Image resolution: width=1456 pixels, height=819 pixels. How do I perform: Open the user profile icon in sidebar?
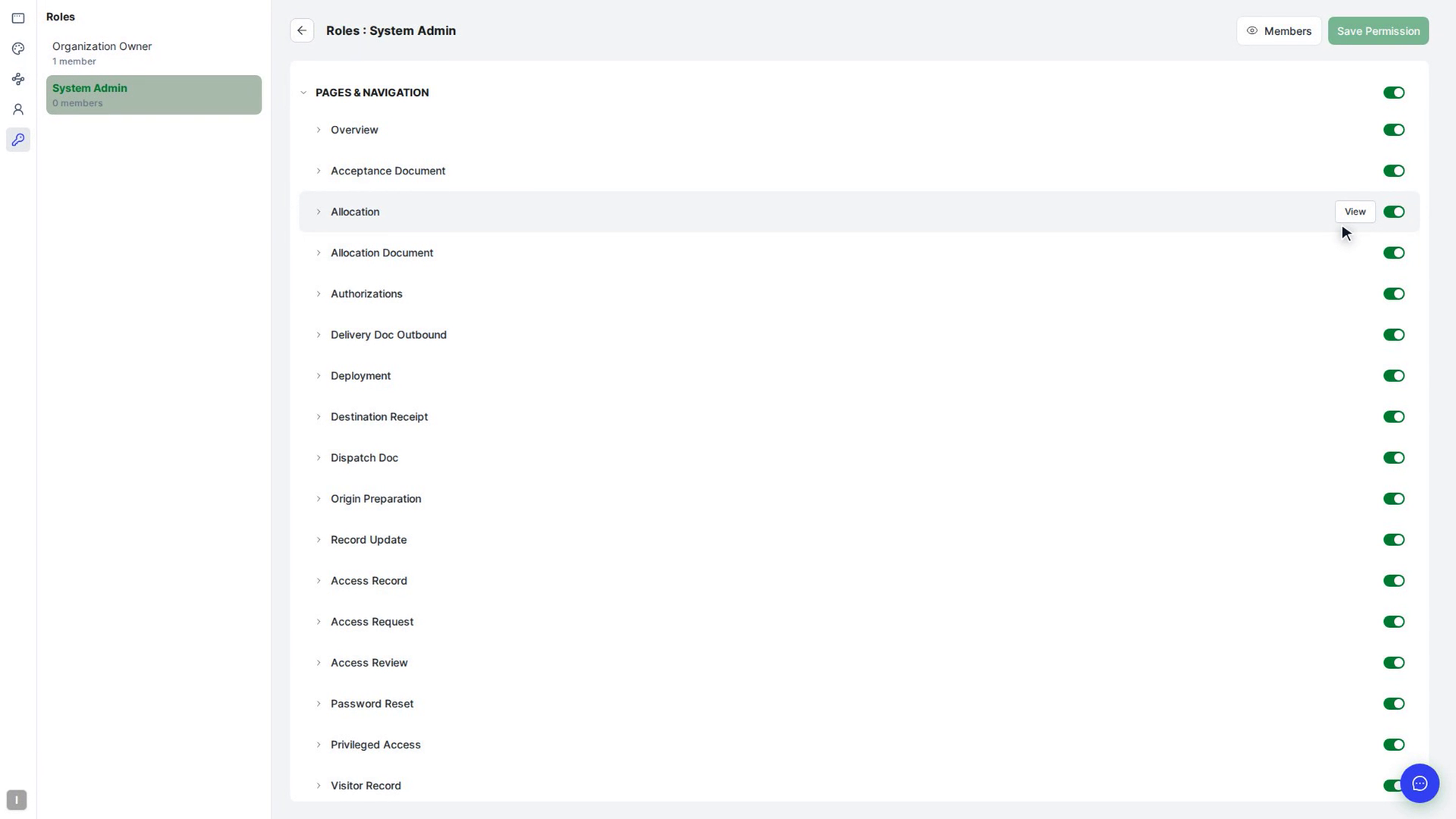pos(18,109)
